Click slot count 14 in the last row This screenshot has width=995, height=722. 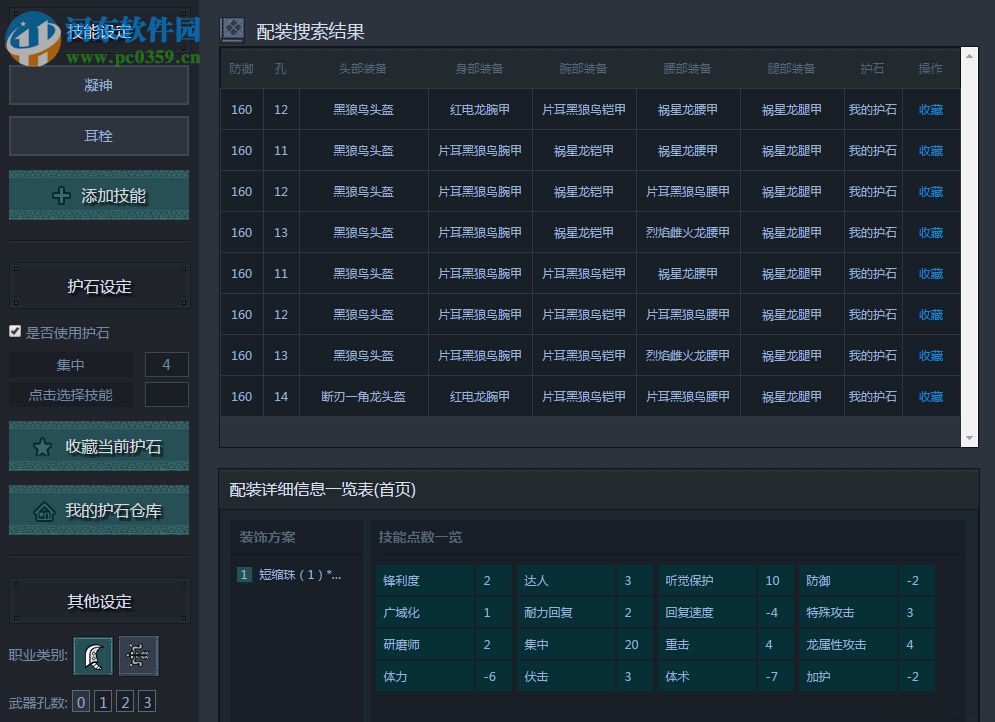(280, 396)
